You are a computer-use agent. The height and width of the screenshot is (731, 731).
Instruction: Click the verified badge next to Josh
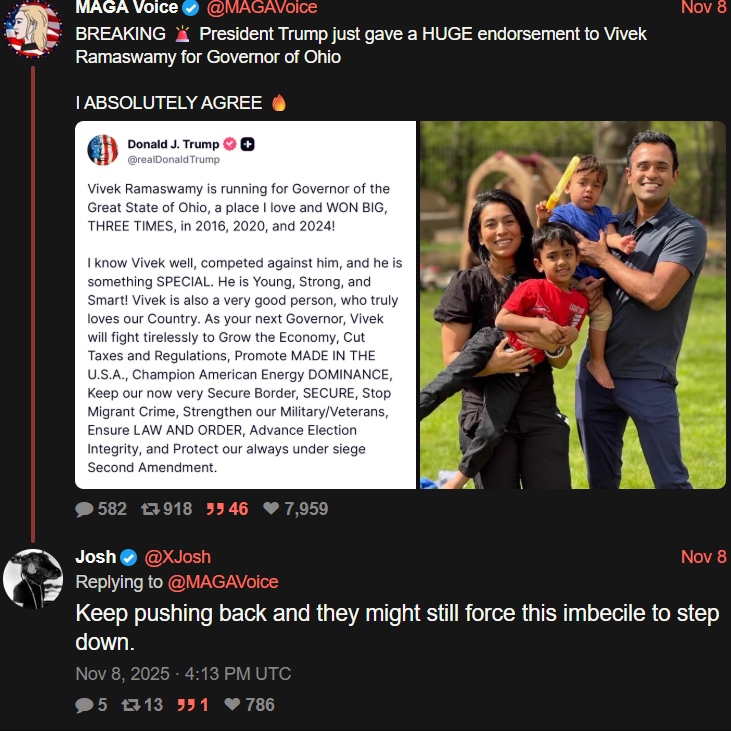129,557
